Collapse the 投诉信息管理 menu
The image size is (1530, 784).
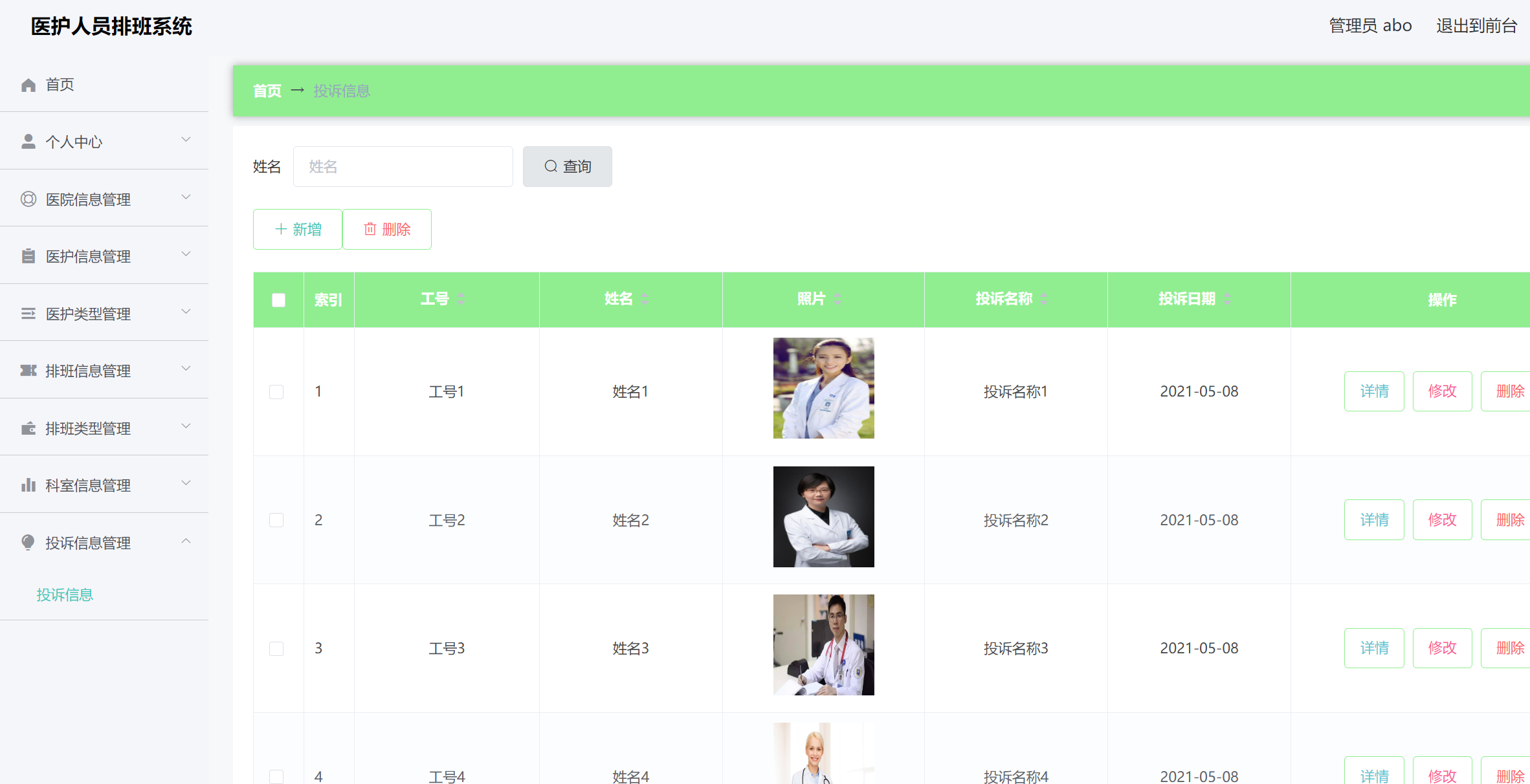point(186,541)
